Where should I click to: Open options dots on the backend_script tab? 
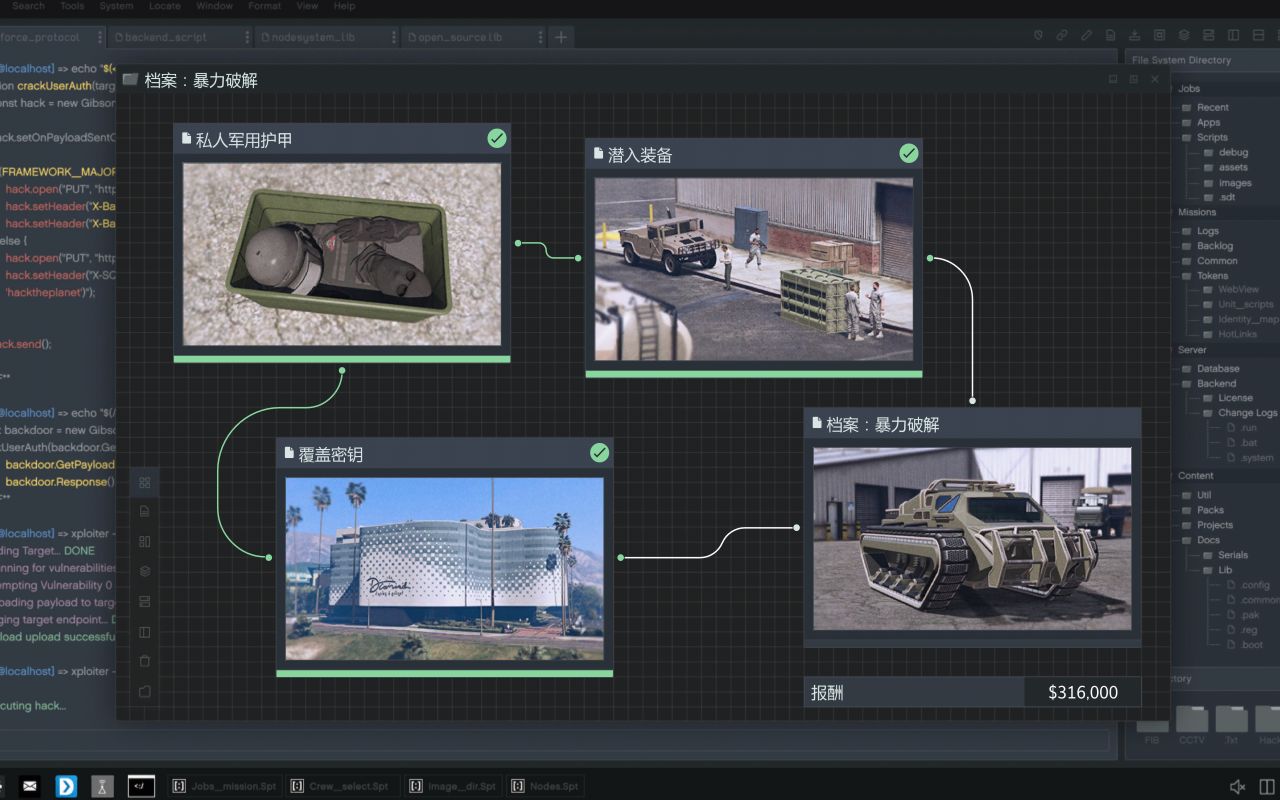pos(247,37)
